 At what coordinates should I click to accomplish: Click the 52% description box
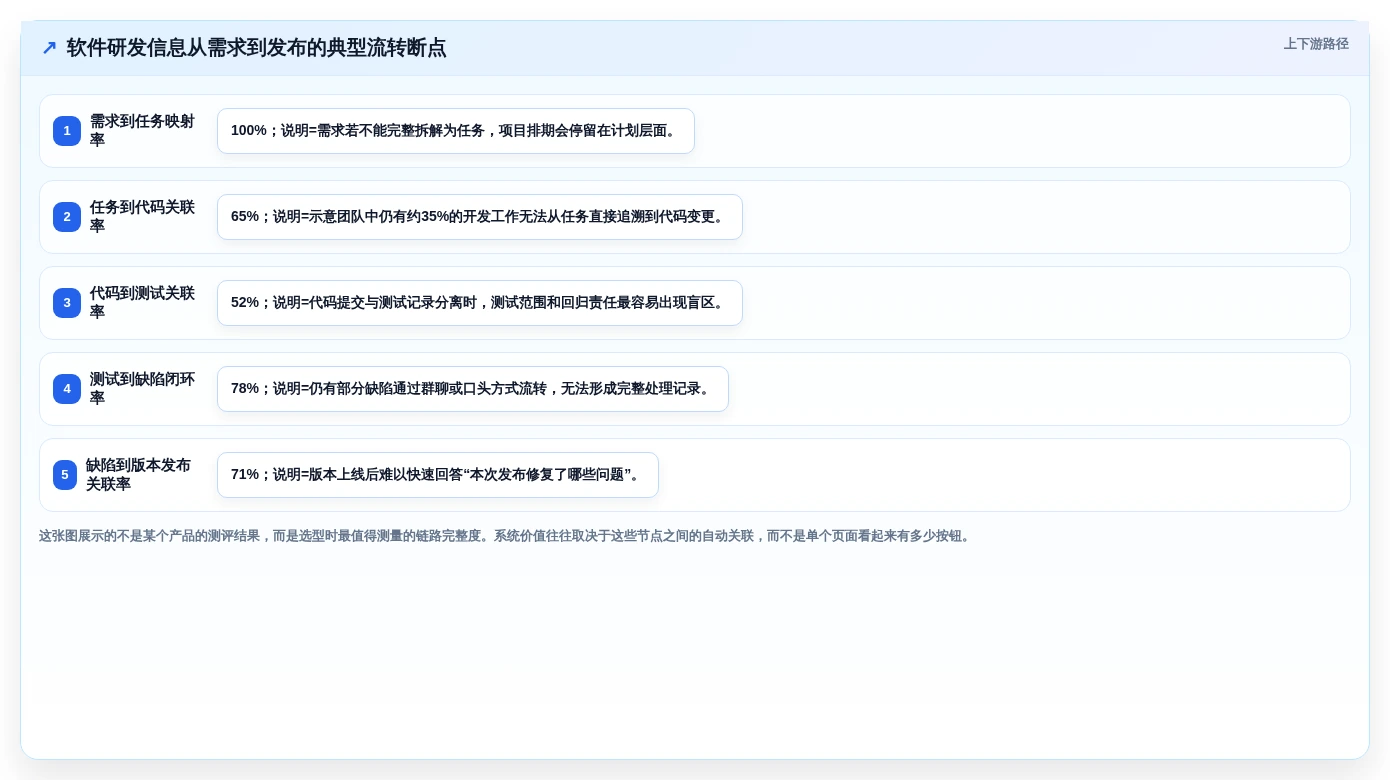(480, 303)
